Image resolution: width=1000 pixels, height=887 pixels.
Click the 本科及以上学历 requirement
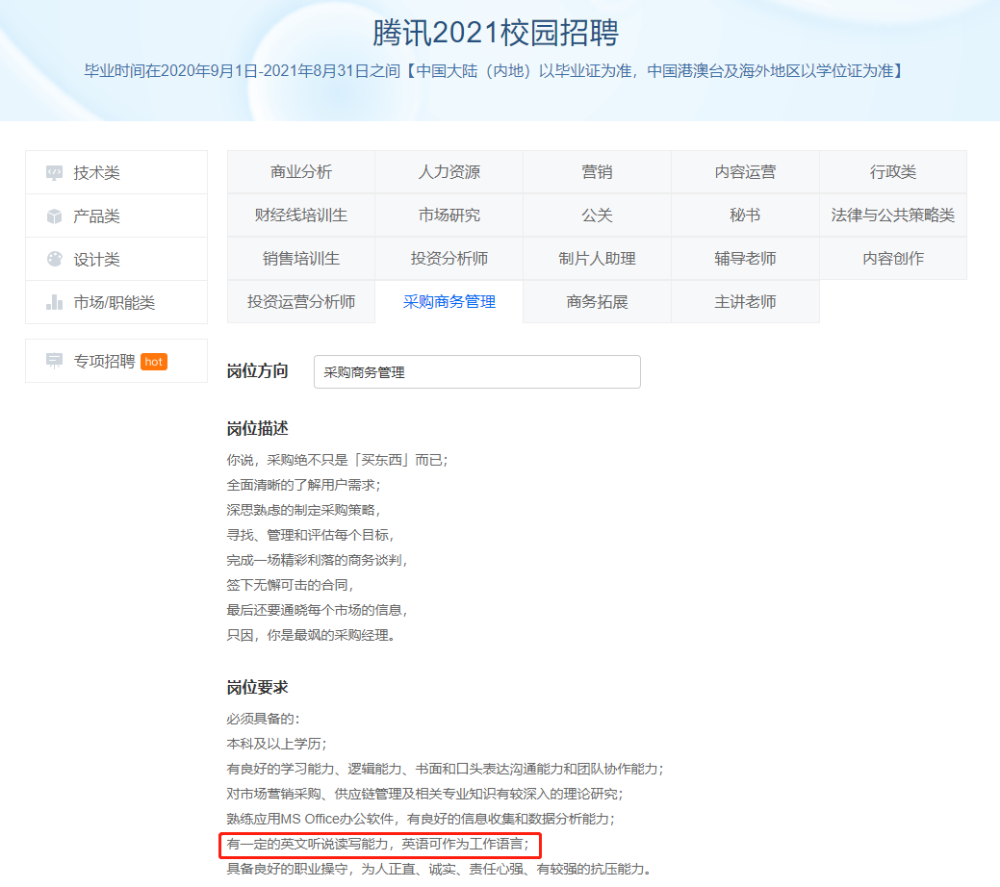277,744
